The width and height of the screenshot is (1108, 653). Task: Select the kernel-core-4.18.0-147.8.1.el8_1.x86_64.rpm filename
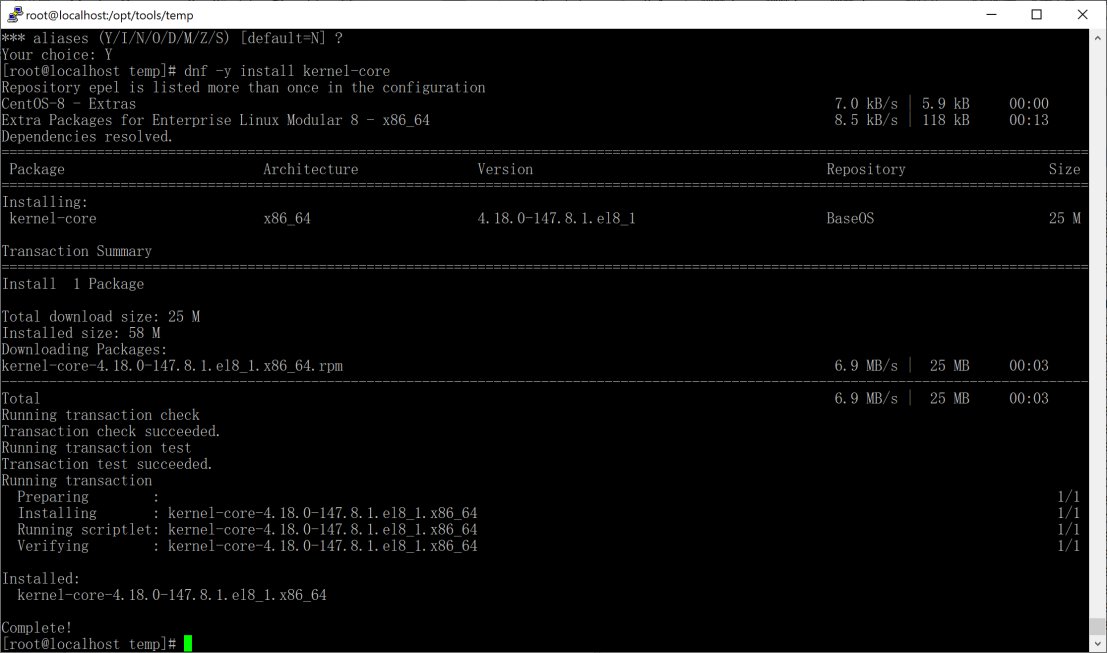(170, 365)
